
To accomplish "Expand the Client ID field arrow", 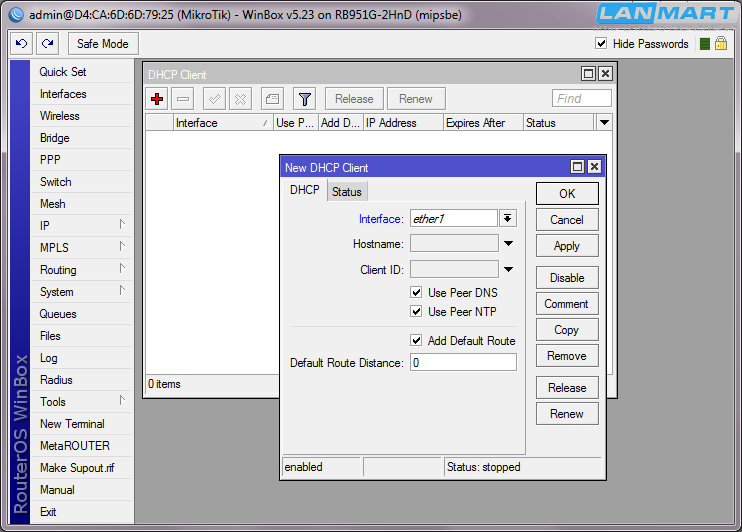I will pos(508,269).
